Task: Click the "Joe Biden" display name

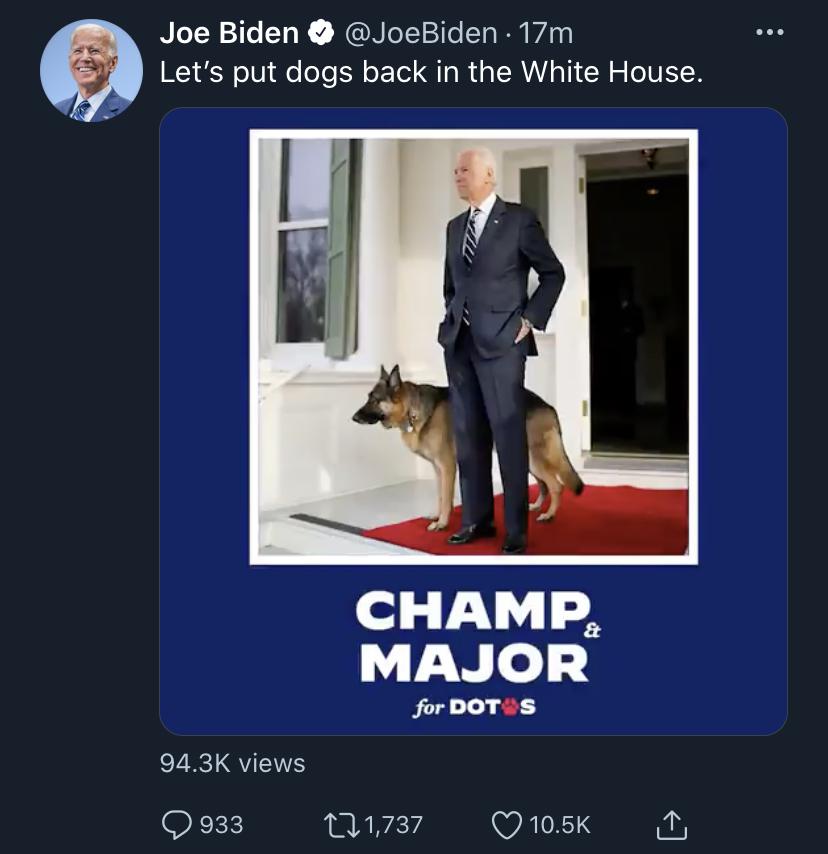Action: click(229, 33)
